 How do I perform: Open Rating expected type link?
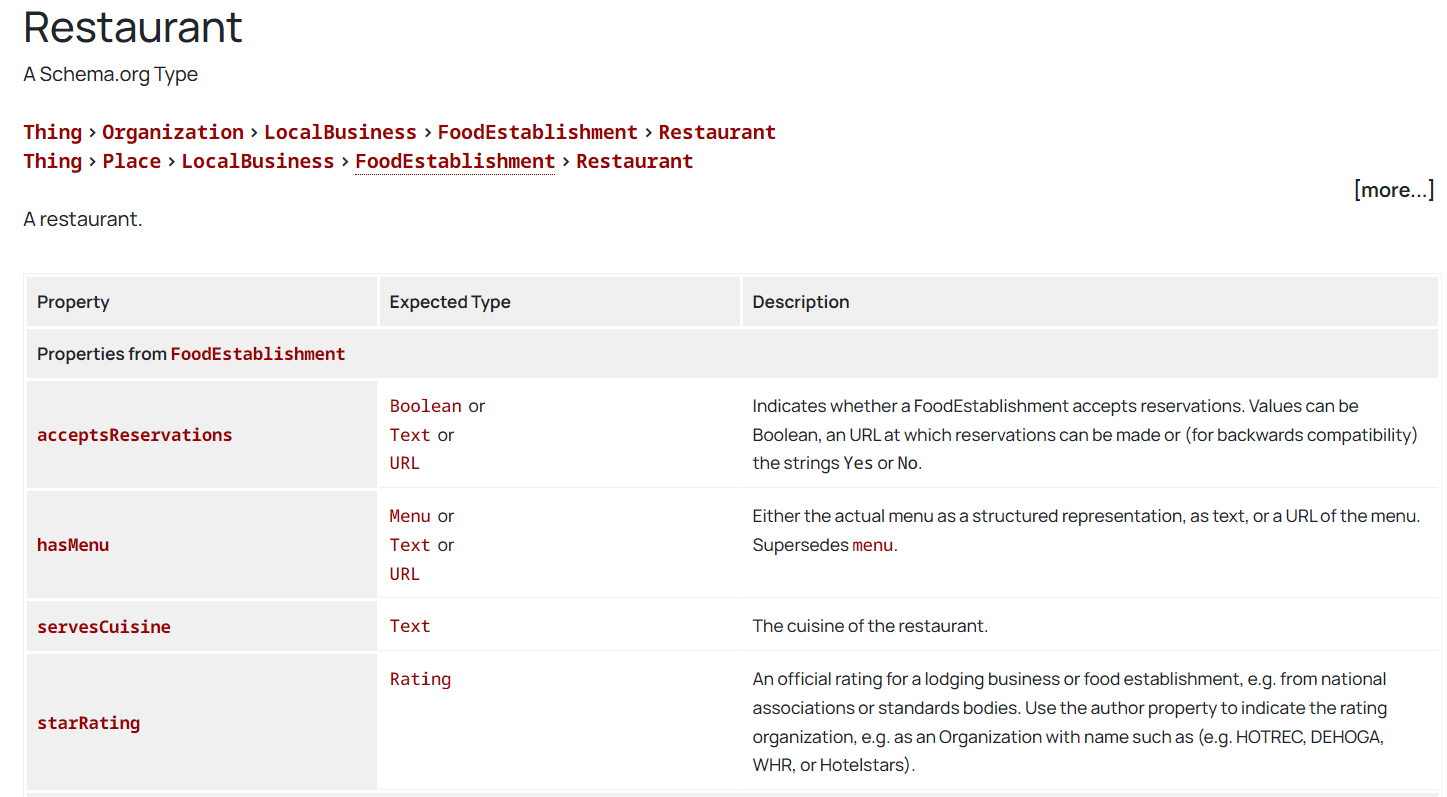(420, 679)
